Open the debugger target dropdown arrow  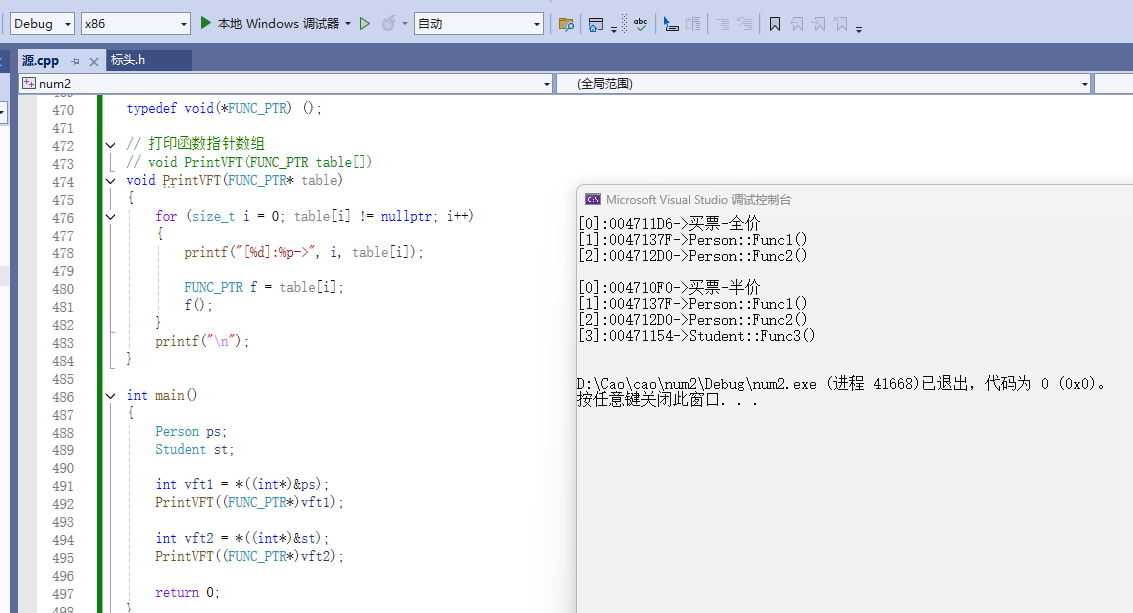[348, 24]
